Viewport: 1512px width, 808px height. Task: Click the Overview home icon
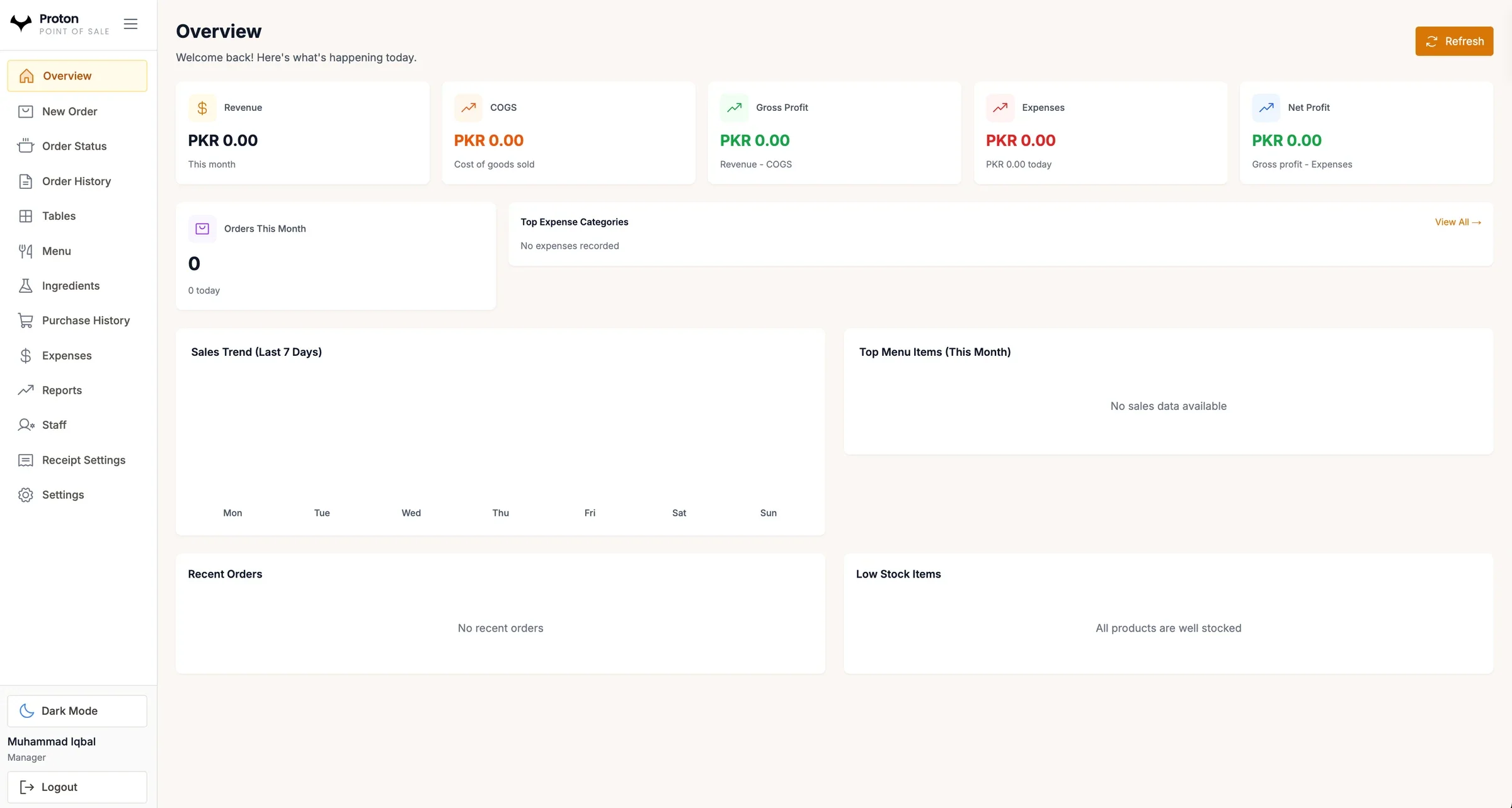pos(26,76)
